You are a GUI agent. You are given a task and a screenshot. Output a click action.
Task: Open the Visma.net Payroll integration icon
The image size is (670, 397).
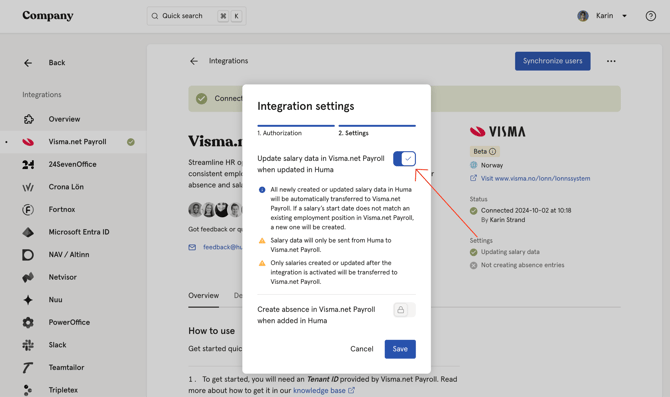coord(28,142)
